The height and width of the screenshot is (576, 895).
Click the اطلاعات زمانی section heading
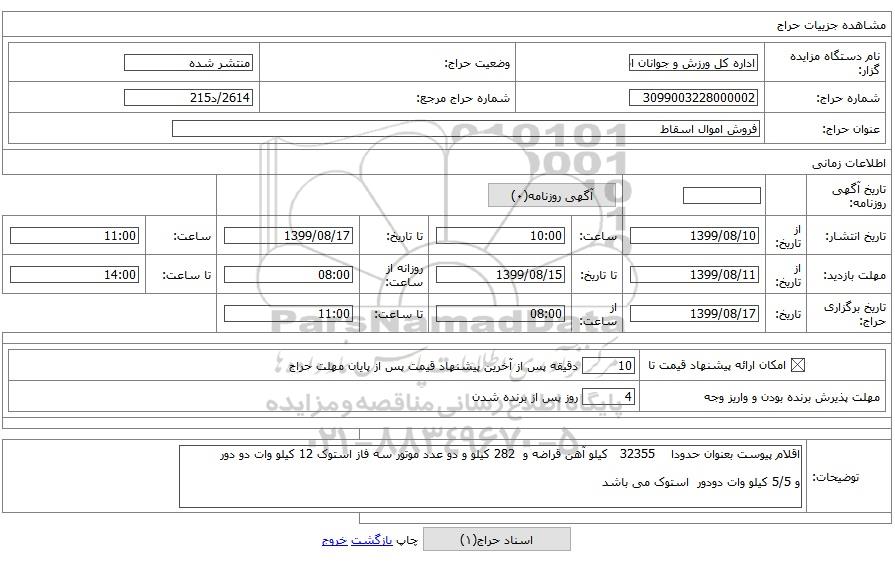click(x=849, y=164)
